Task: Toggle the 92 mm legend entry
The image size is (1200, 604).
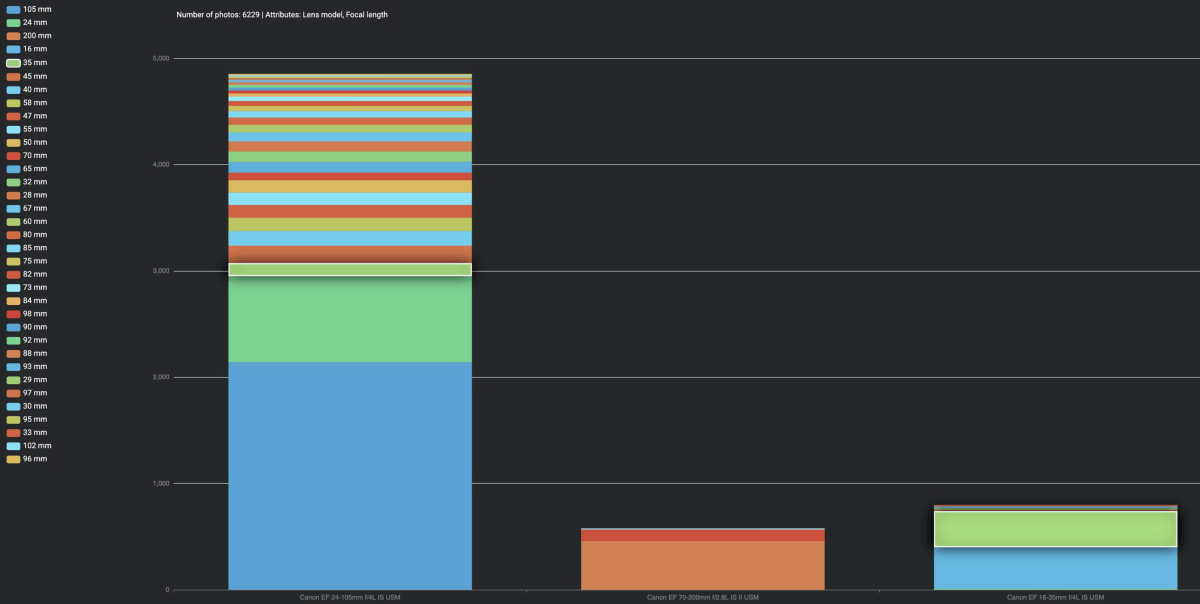Action: [30, 340]
